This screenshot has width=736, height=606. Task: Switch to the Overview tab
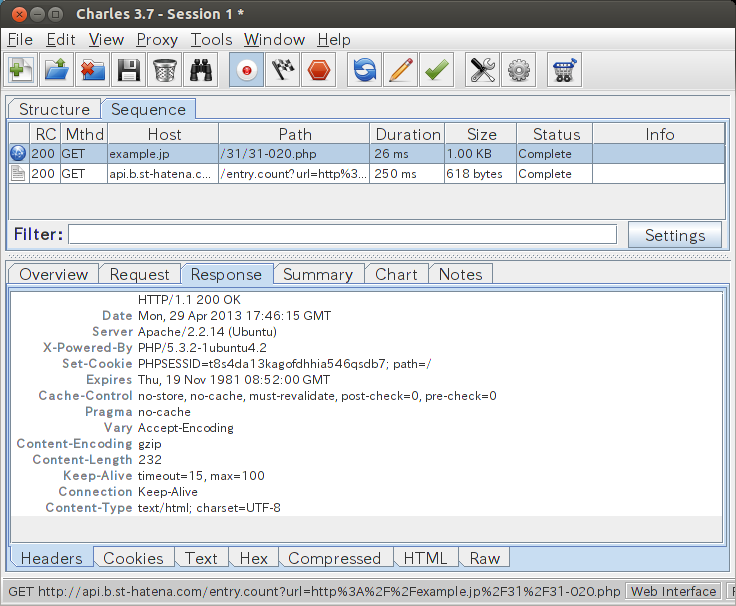[54, 274]
